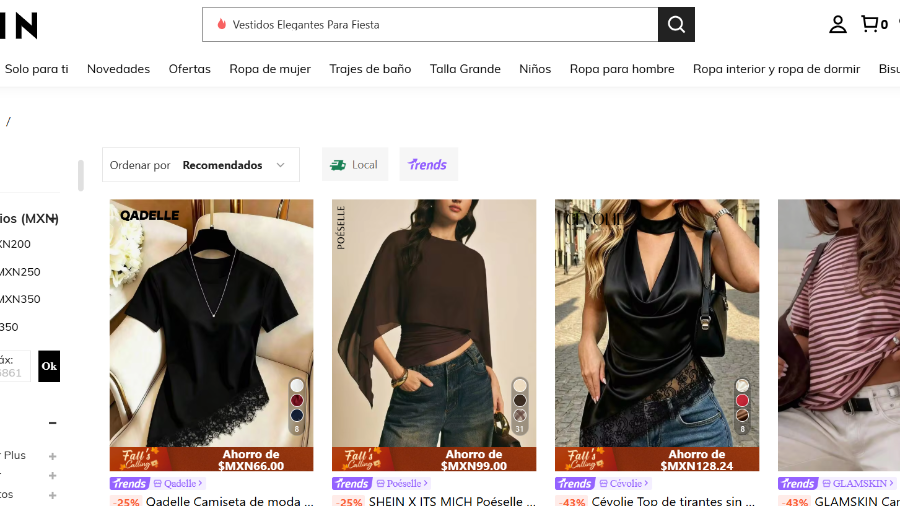Open GLAMSKIN striped shirt product image
900x506 pixels.
click(839, 335)
